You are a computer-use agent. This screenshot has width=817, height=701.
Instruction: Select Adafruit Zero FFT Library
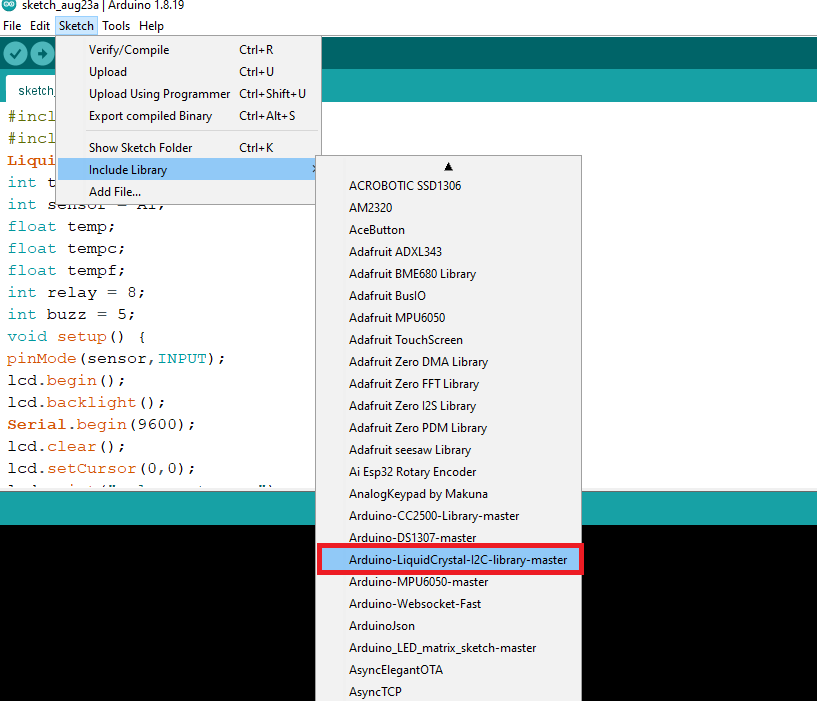click(x=449, y=384)
